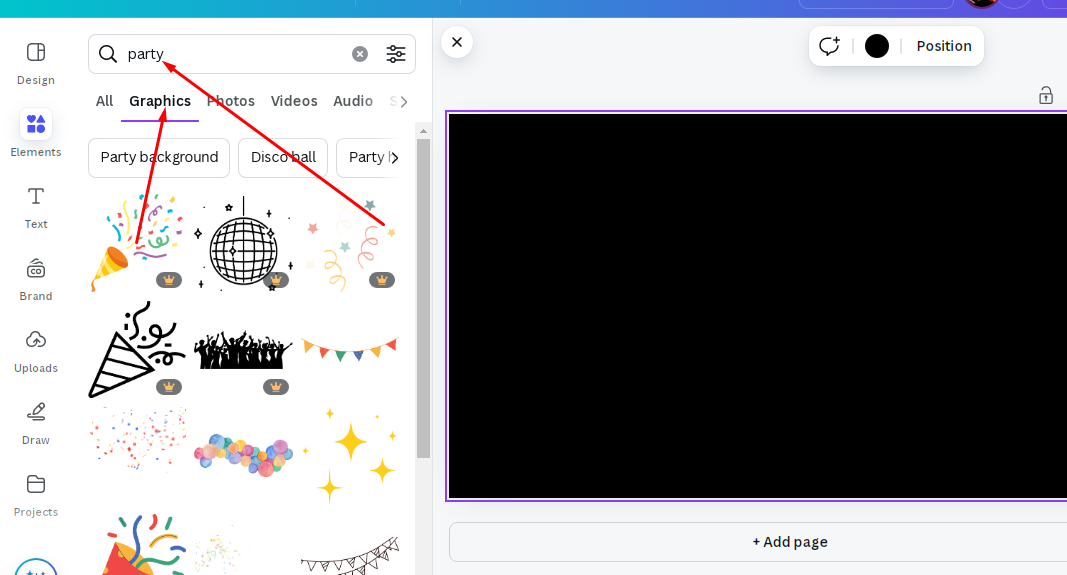This screenshot has height=575, width=1067.
Task: Click the Position button
Action: coord(944,46)
